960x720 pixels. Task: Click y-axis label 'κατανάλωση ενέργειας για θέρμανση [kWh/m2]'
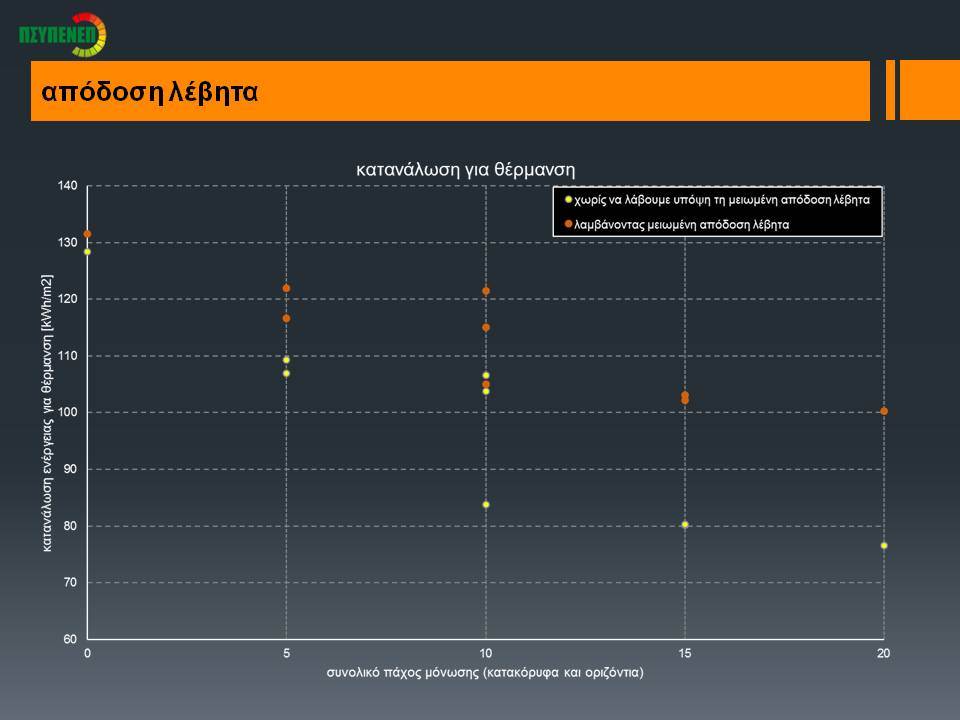coord(47,413)
